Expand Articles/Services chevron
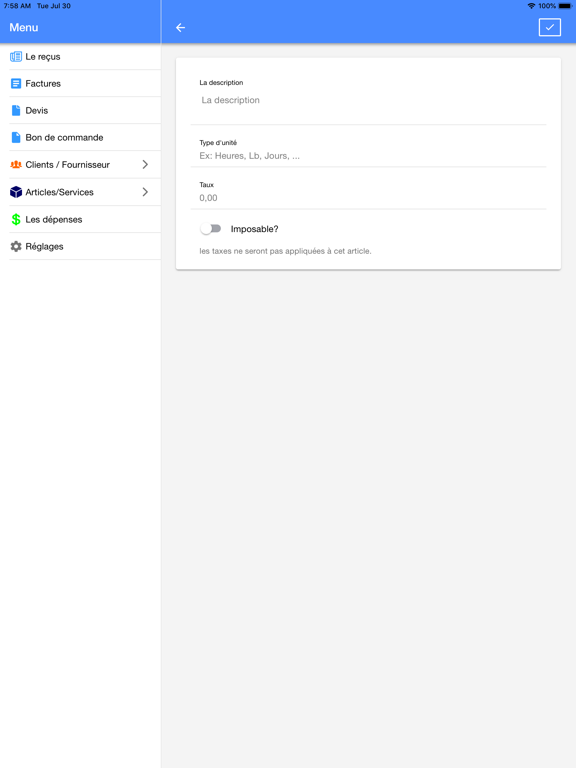Viewport: 576px width, 768px height. pos(145,192)
